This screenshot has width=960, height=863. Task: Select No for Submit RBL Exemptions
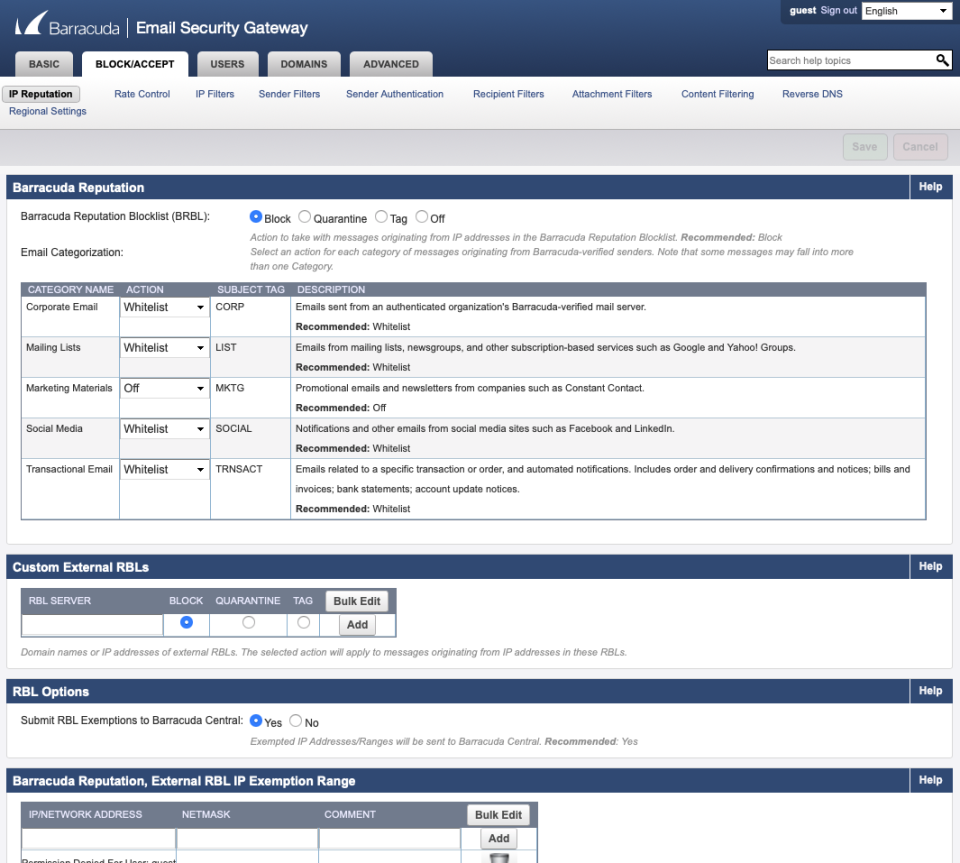tap(295, 719)
